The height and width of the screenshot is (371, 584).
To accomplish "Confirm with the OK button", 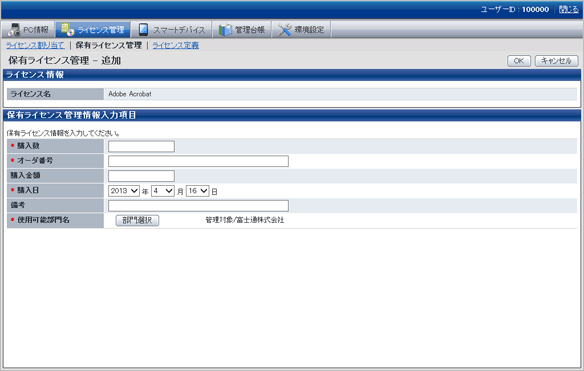I will 519,61.
